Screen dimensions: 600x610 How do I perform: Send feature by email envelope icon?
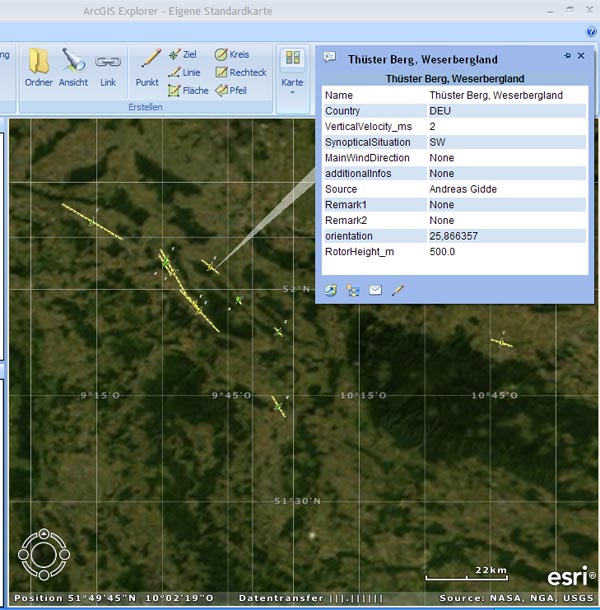pos(375,290)
